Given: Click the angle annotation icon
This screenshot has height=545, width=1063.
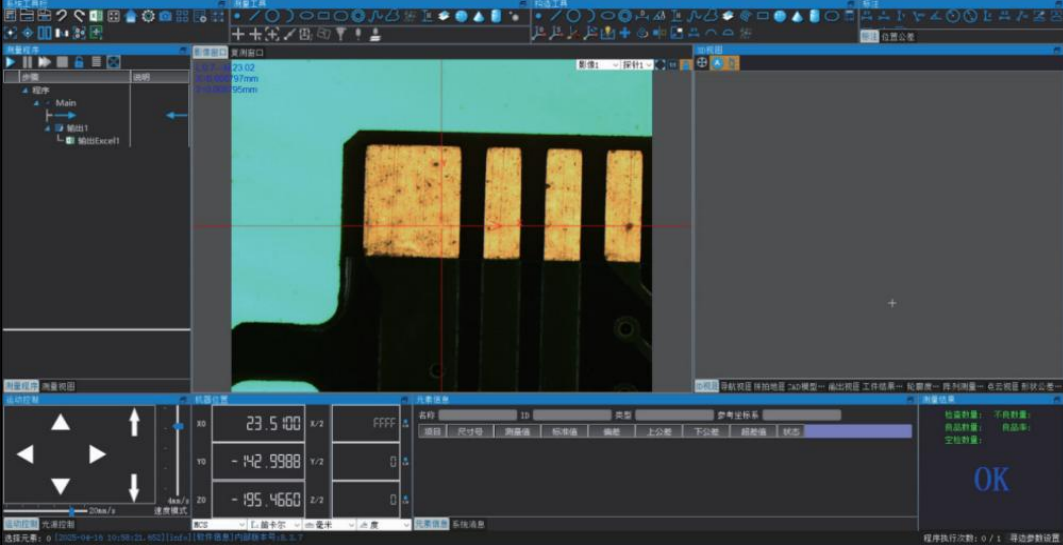Looking at the screenshot, I should point(936,16).
